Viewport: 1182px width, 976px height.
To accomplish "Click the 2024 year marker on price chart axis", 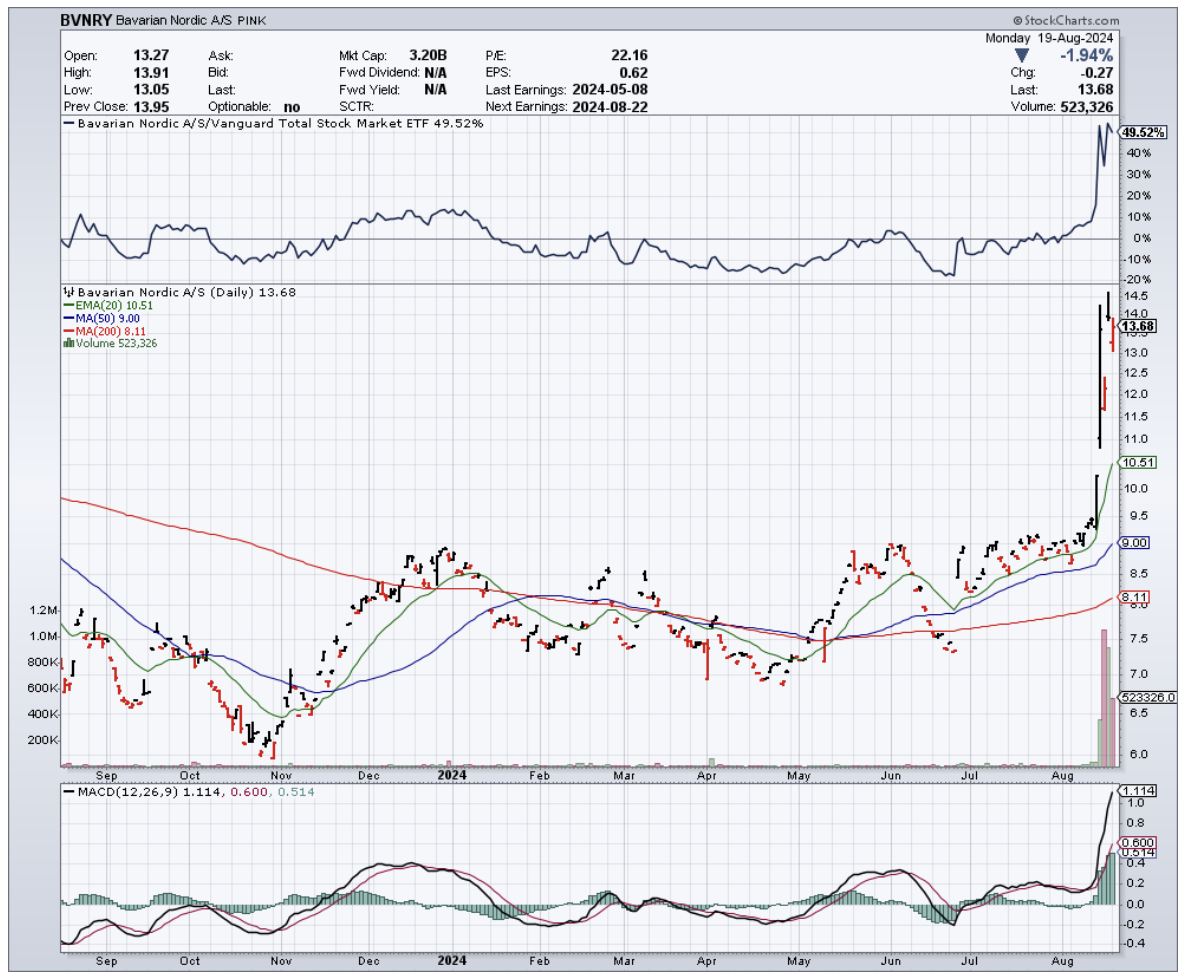I will click(452, 774).
